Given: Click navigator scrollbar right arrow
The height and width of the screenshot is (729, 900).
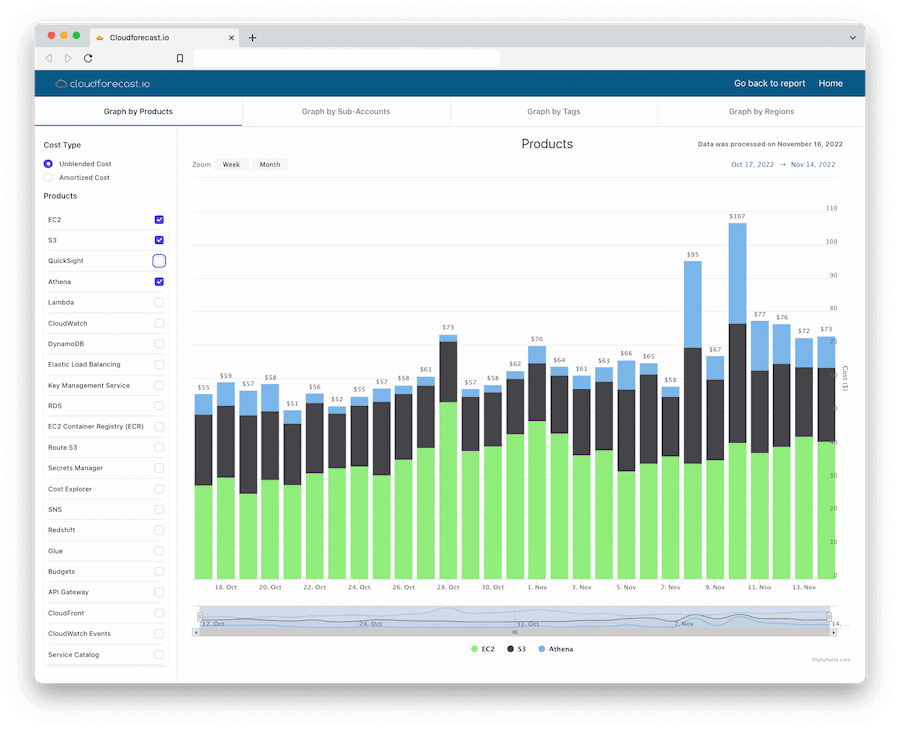Looking at the screenshot, I should (833, 632).
